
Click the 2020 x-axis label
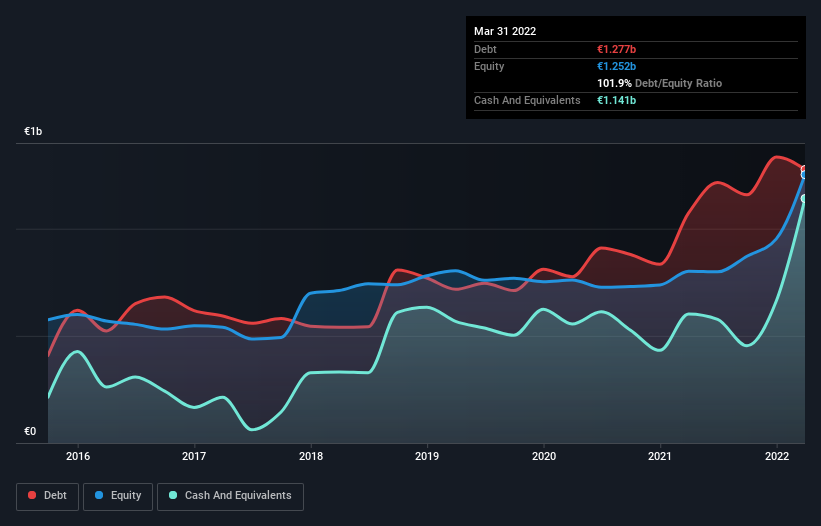click(x=544, y=456)
